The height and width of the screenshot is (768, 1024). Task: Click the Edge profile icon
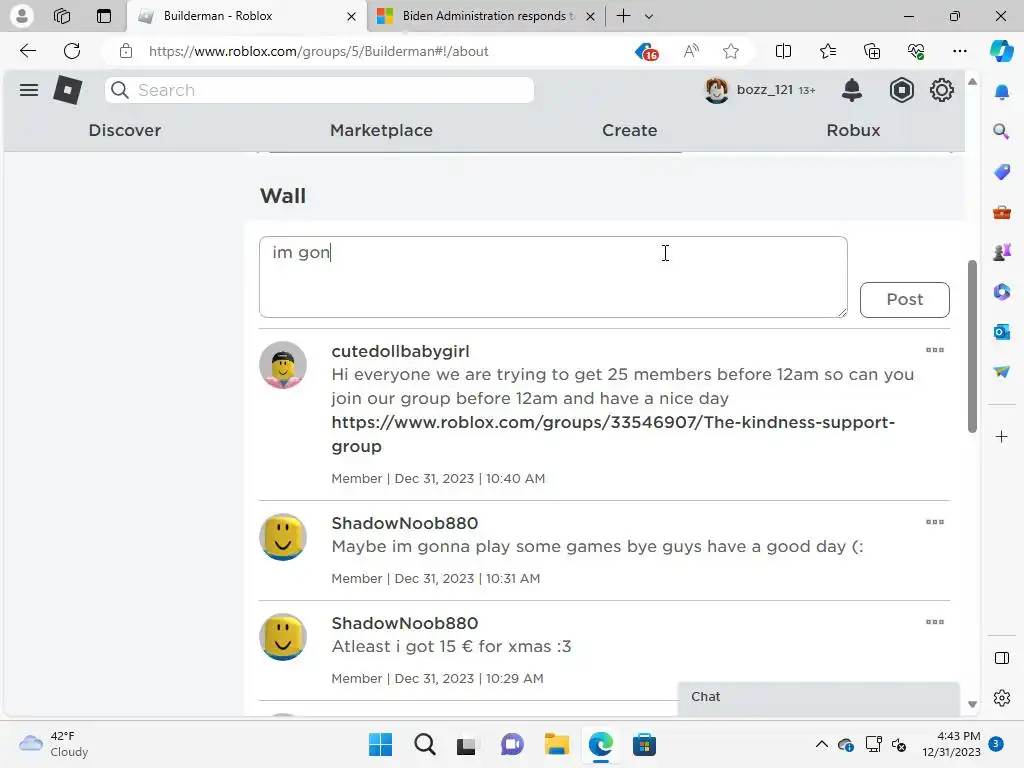[x=22, y=16]
